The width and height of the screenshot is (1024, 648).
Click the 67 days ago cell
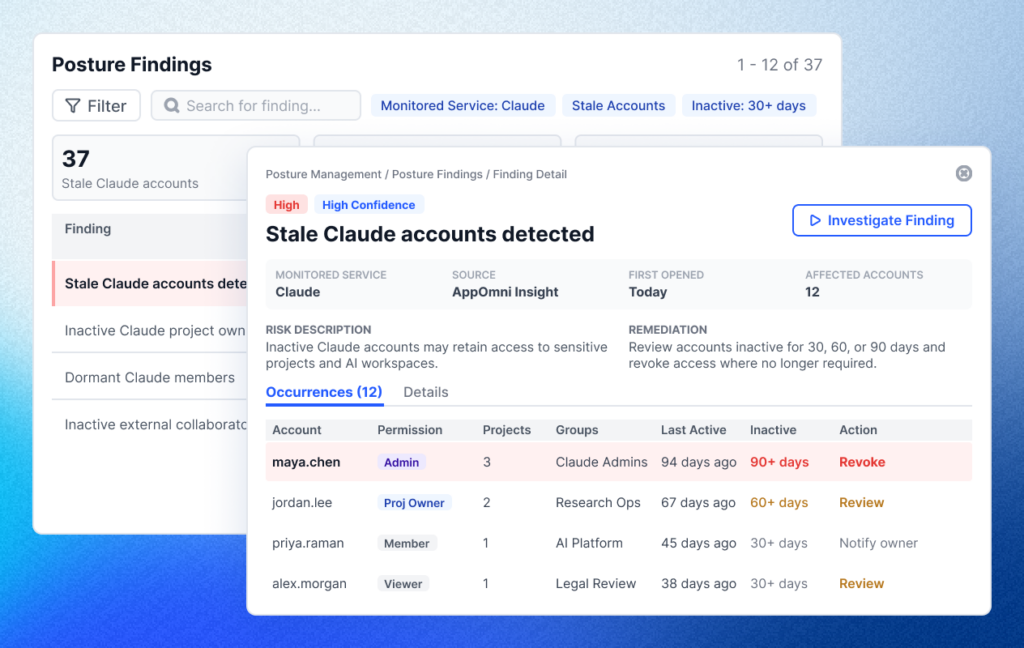pos(698,502)
